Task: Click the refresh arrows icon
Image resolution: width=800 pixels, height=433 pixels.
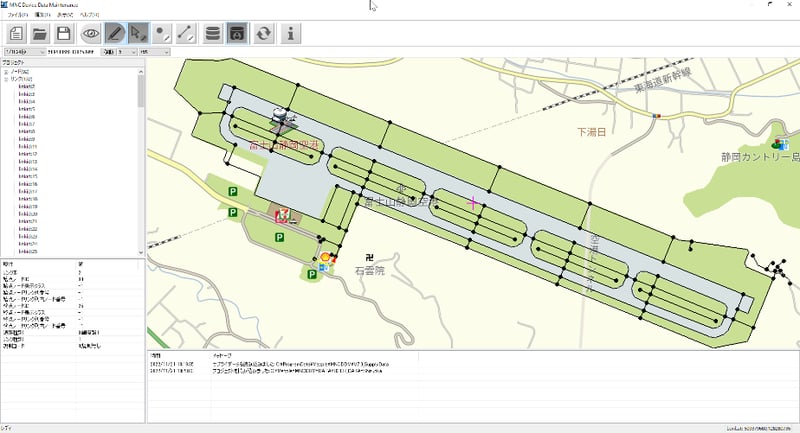Action: tap(264, 34)
